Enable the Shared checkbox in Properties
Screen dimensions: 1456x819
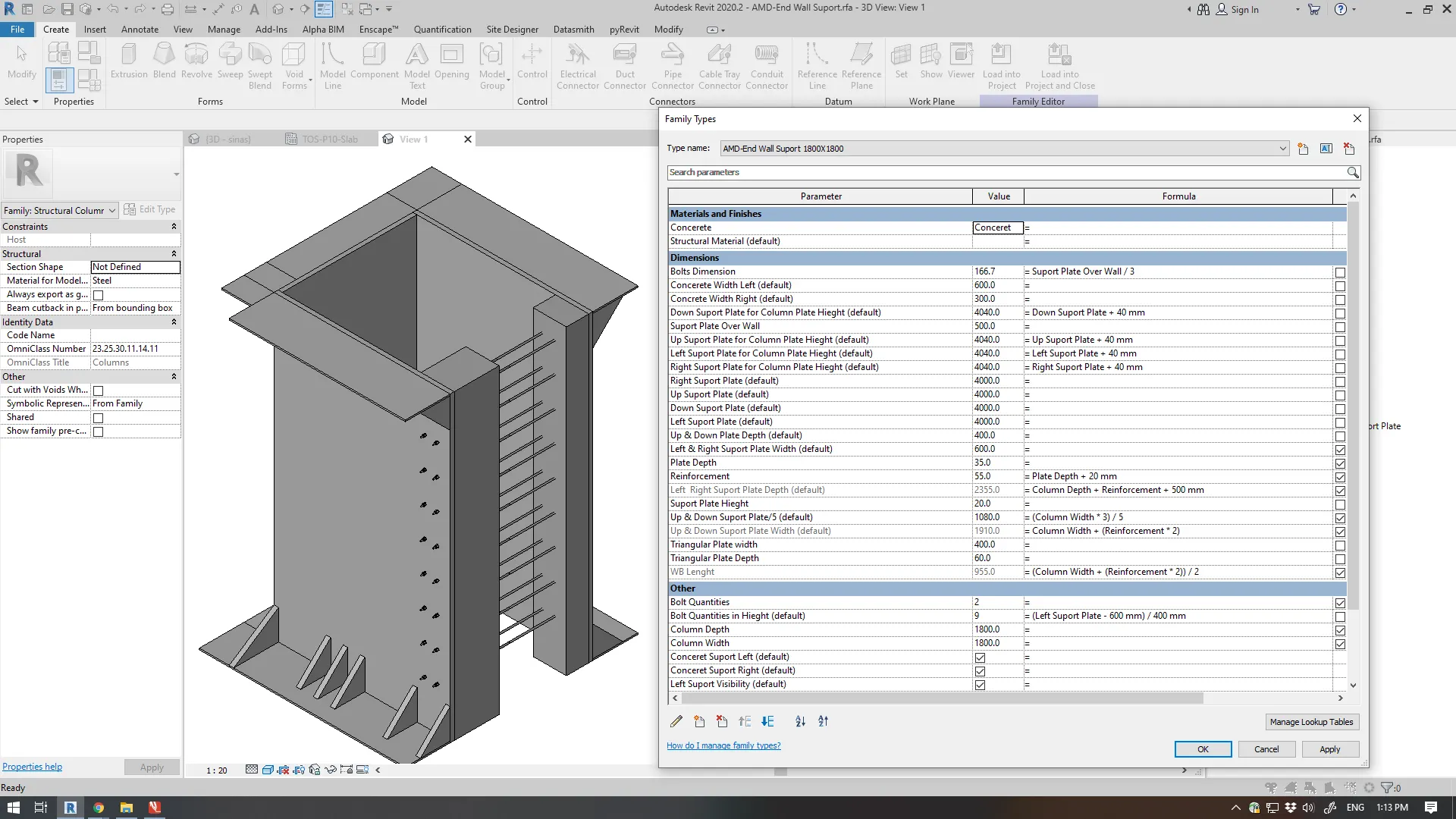[98, 418]
